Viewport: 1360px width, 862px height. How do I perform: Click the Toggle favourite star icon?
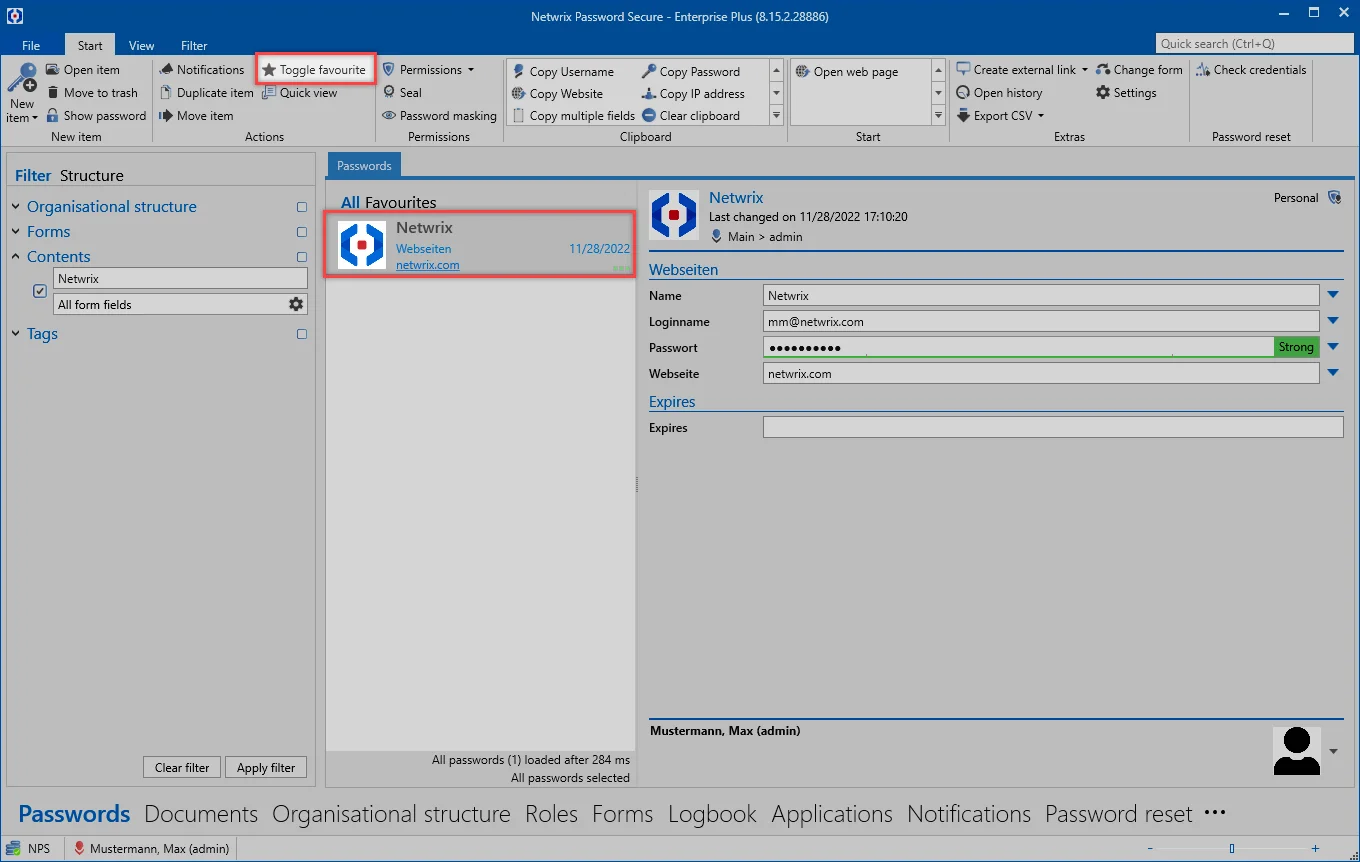(x=269, y=70)
